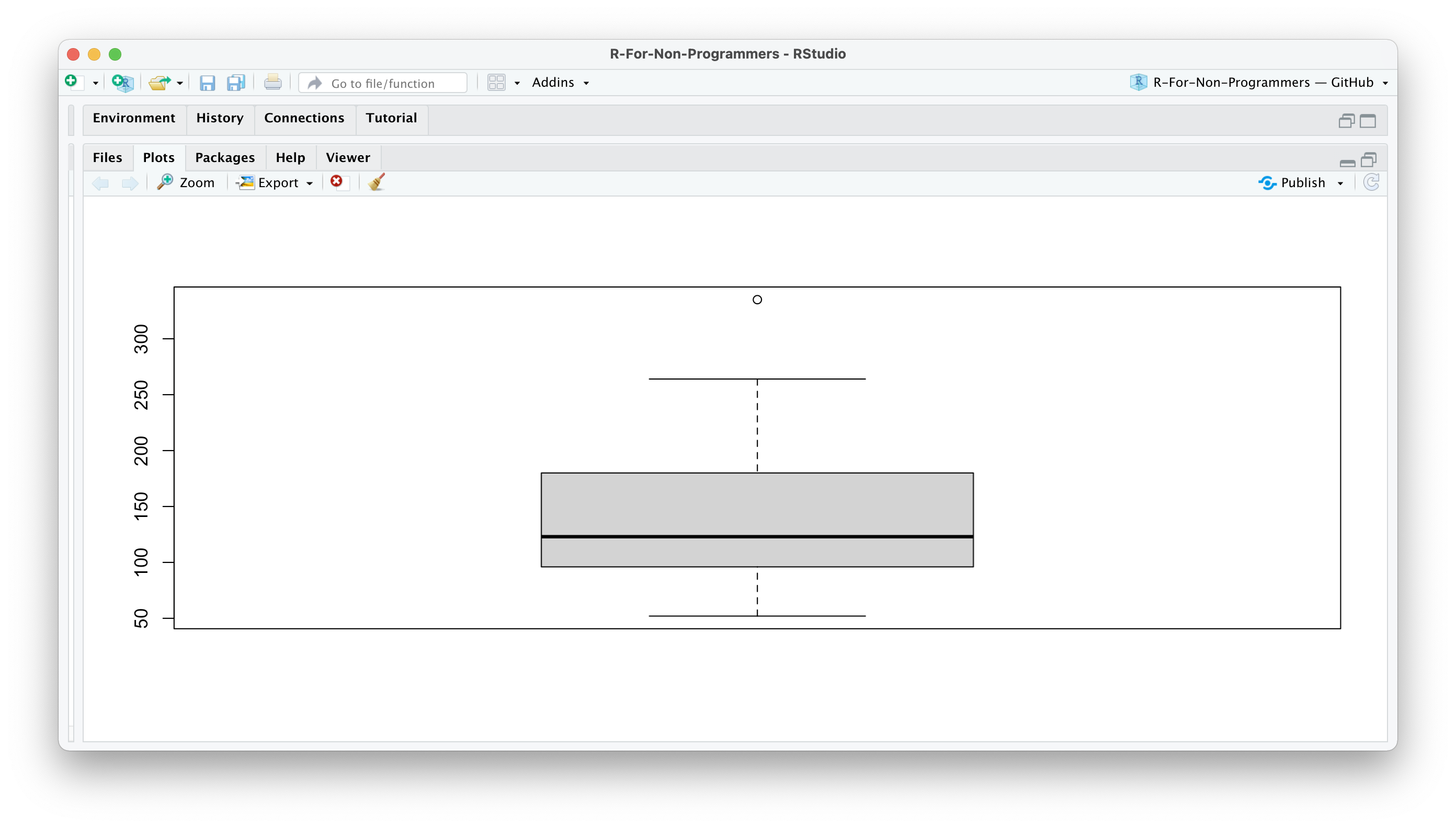Click the Environment tab
Viewport: 1456px width, 828px height.
[x=133, y=117]
